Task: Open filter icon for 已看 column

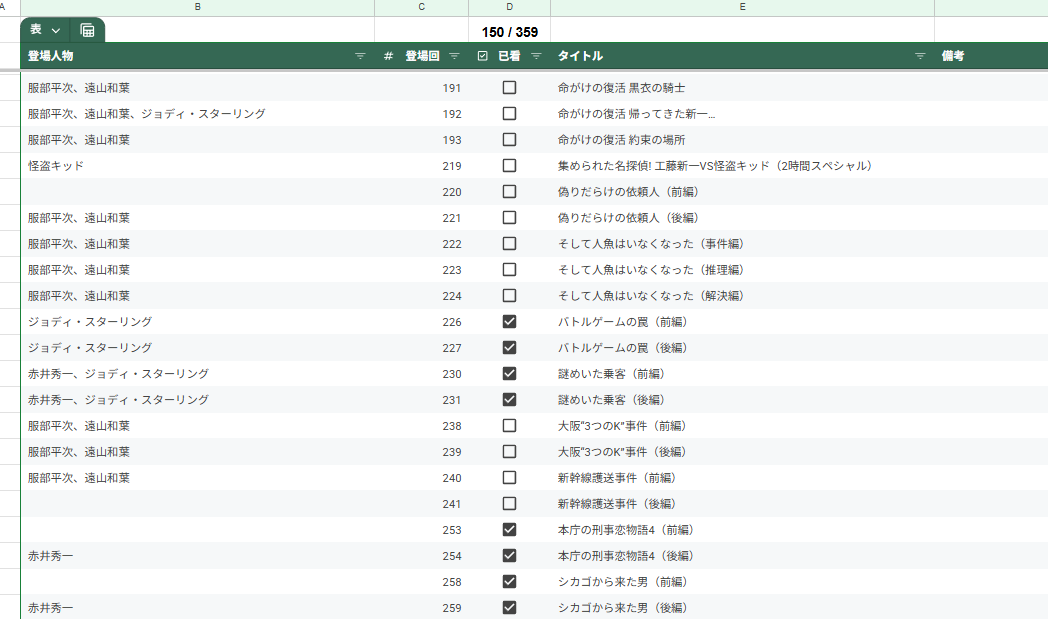Action: point(536,56)
